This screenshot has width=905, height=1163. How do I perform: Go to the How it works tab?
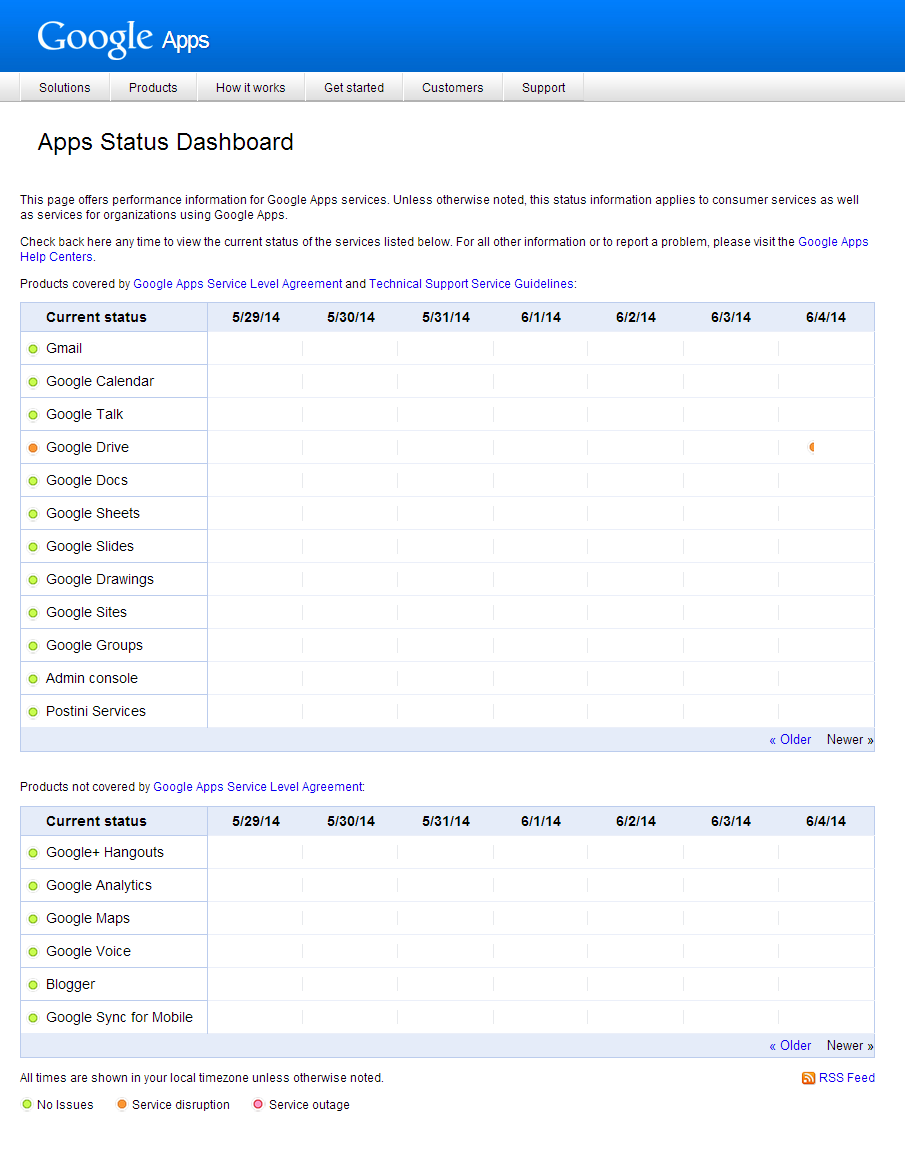coord(251,88)
